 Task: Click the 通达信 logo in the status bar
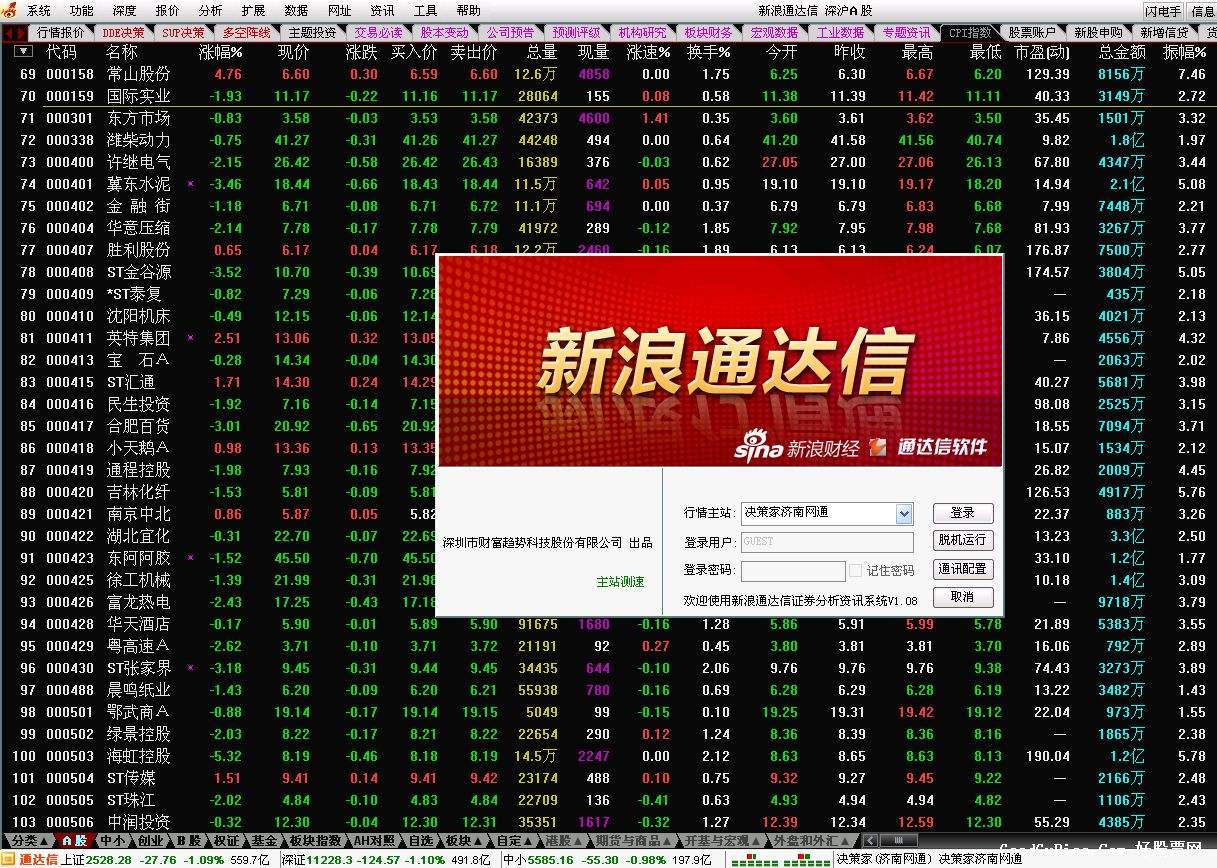click(x=30, y=859)
